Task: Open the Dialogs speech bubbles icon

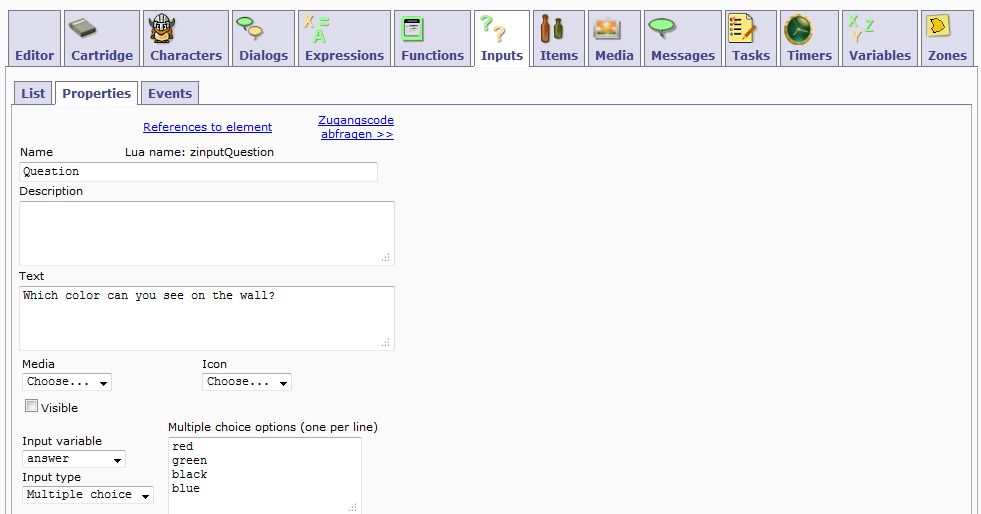Action: click(x=249, y=30)
